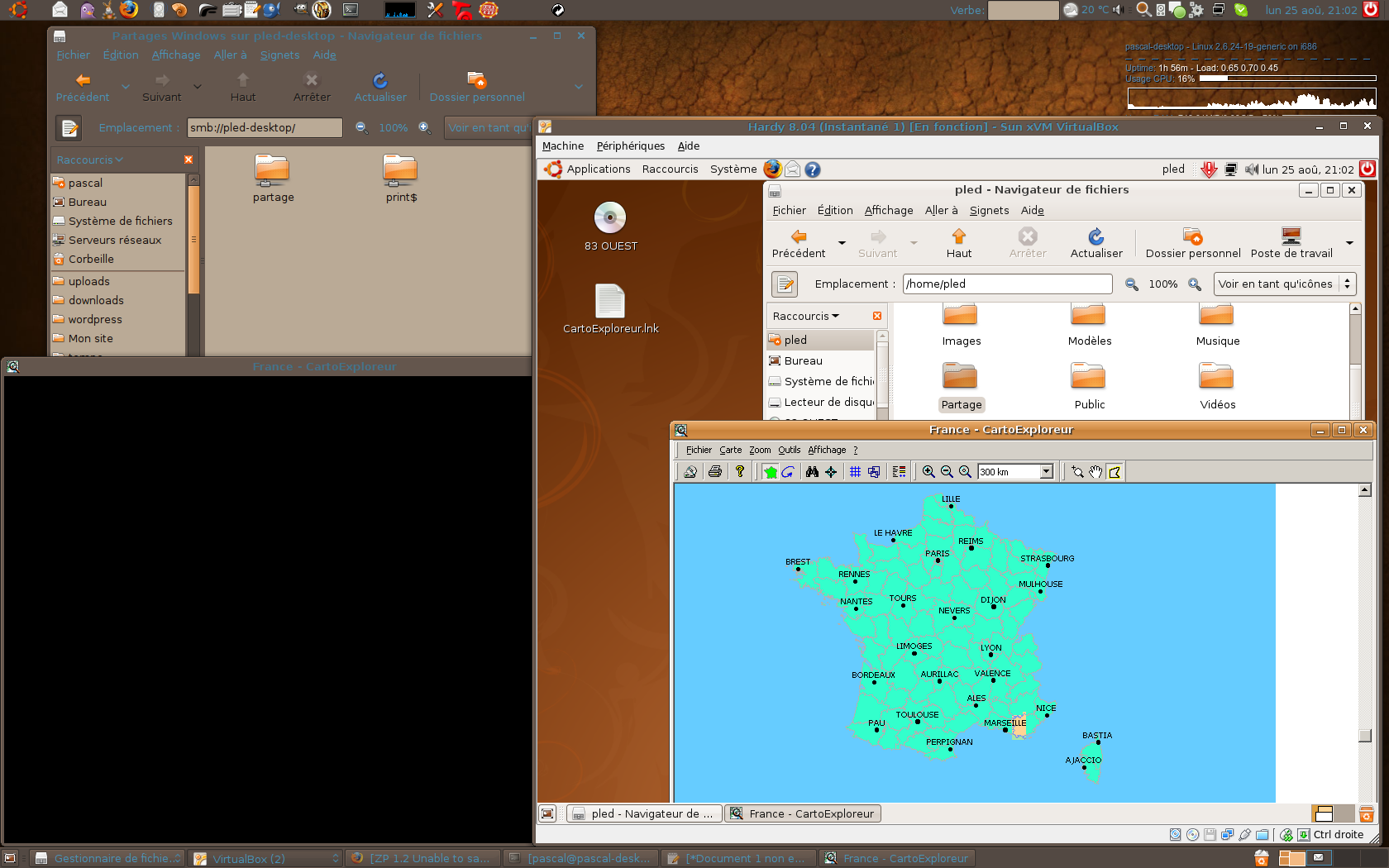The height and width of the screenshot is (868, 1389).
Task: Select the Vidéos folder icon
Action: [x=1217, y=387]
